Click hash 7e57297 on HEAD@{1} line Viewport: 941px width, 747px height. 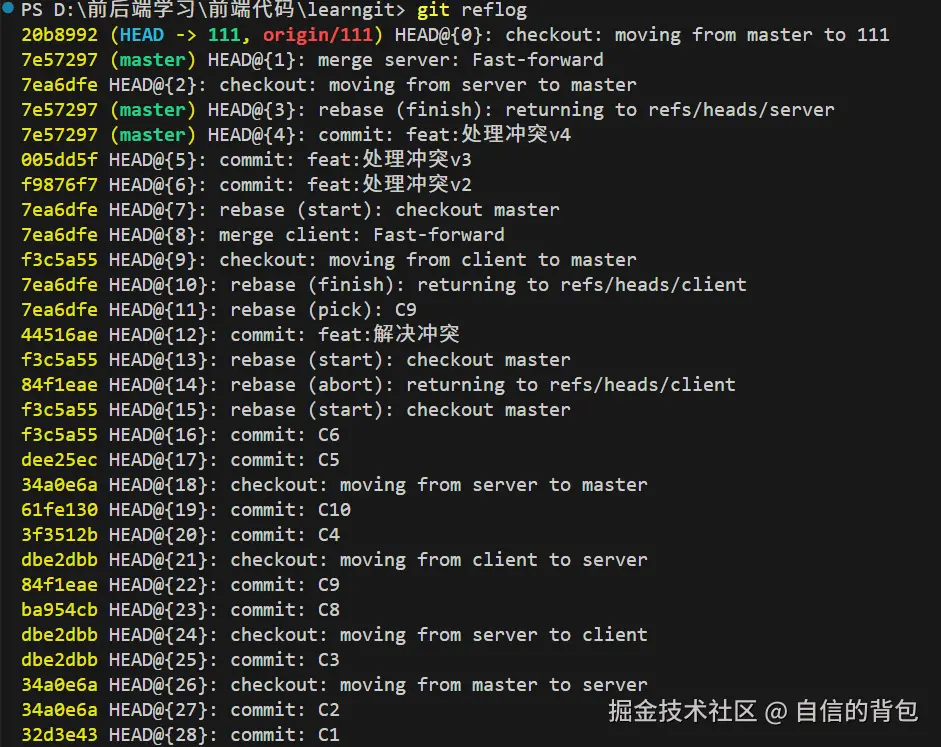coord(59,60)
